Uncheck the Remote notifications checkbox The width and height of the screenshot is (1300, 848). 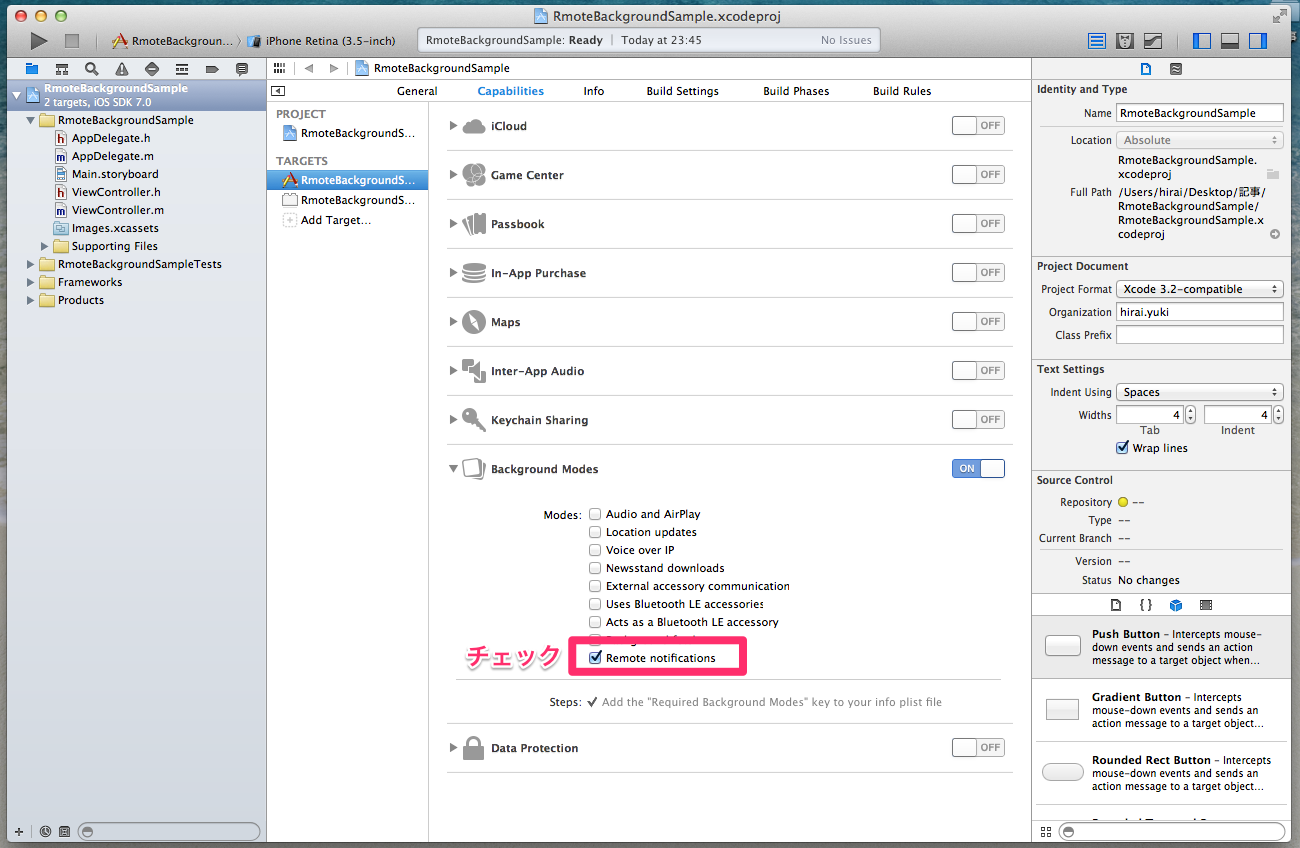coord(595,657)
